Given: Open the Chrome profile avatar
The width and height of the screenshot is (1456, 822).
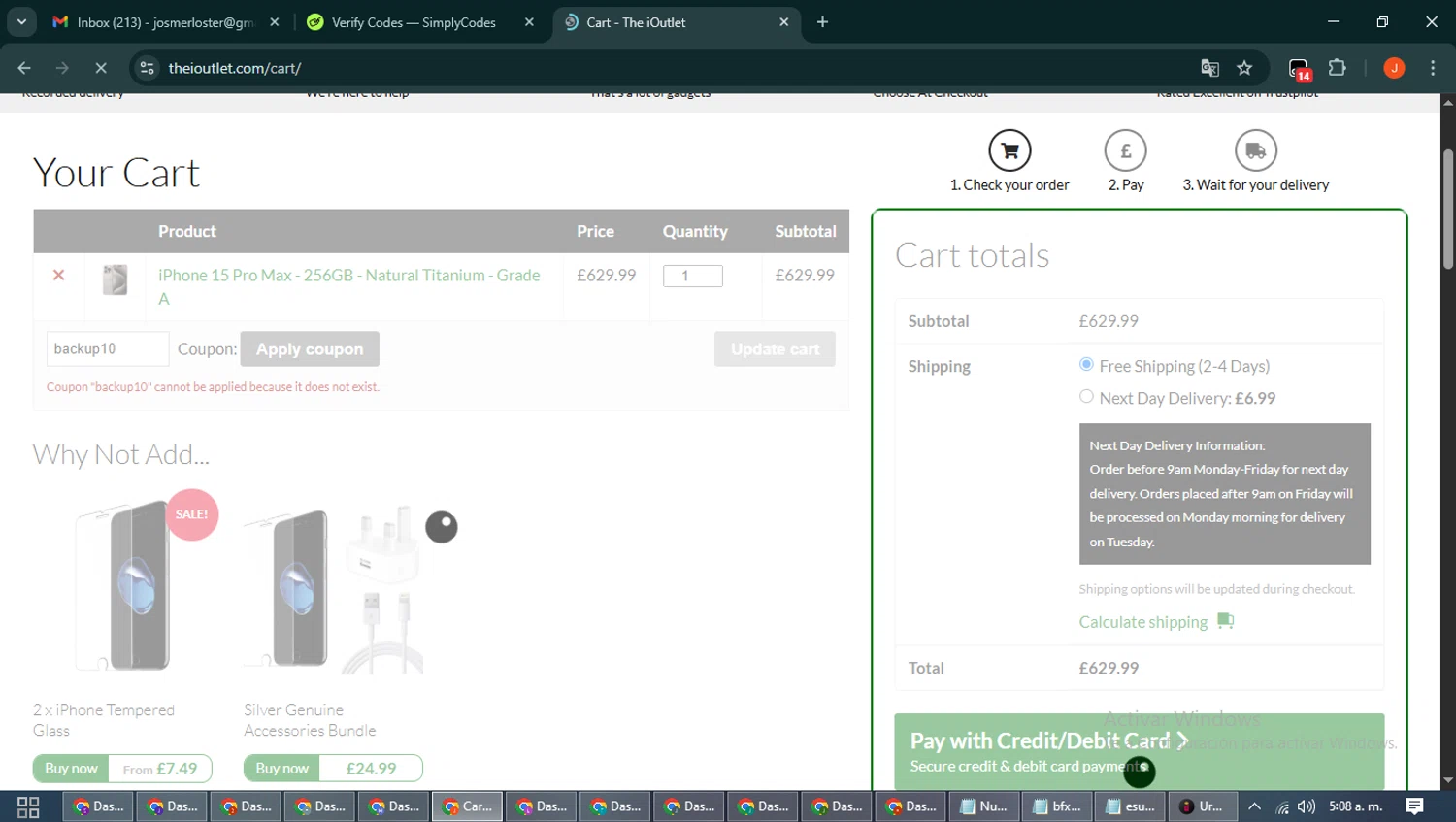Looking at the screenshot, I should click(1394, 68).
